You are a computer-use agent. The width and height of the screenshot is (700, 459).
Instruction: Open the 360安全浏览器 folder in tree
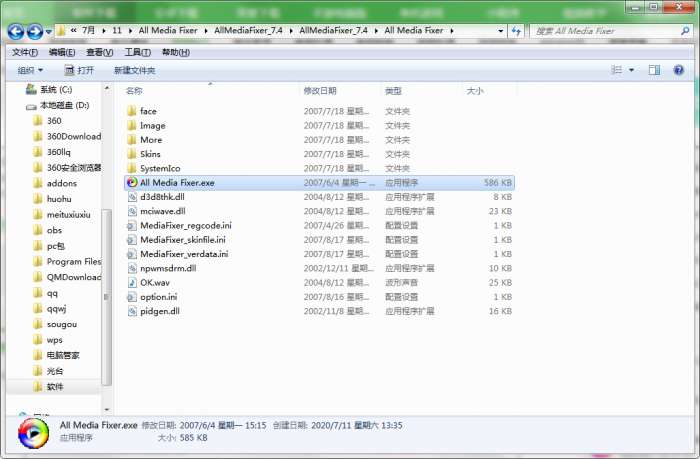[67, 167]
